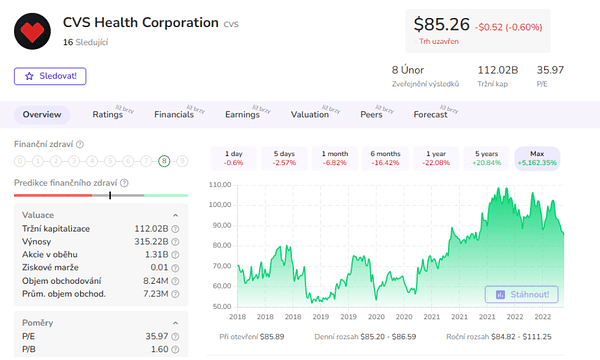The height and width of the screenshot is (360, 600).
Task: Click the Stáhnout! download button
Action: click(522, 294)
